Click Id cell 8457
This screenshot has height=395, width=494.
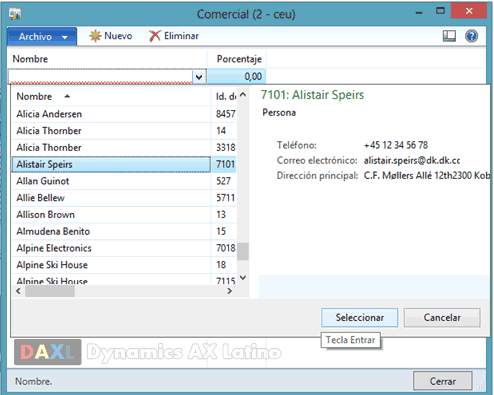224,114
